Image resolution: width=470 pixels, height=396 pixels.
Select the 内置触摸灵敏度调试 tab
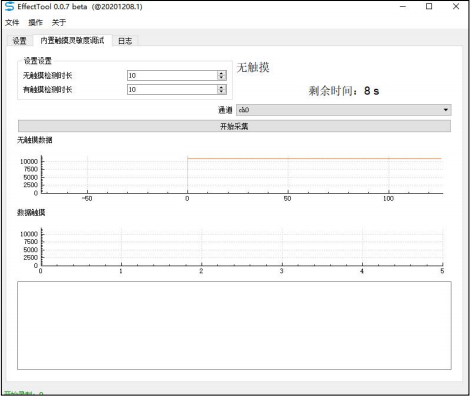point(72,40)
